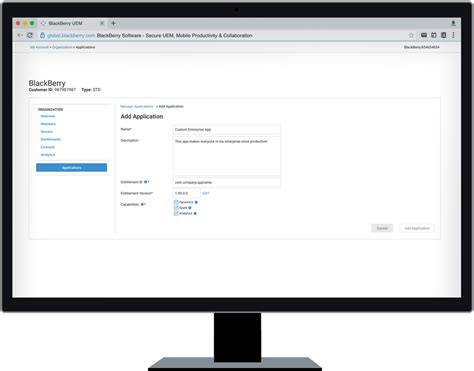Open Licenses in the Organization sidebar
This screenshot has width=474, height=371.
(x=48, y=147)
